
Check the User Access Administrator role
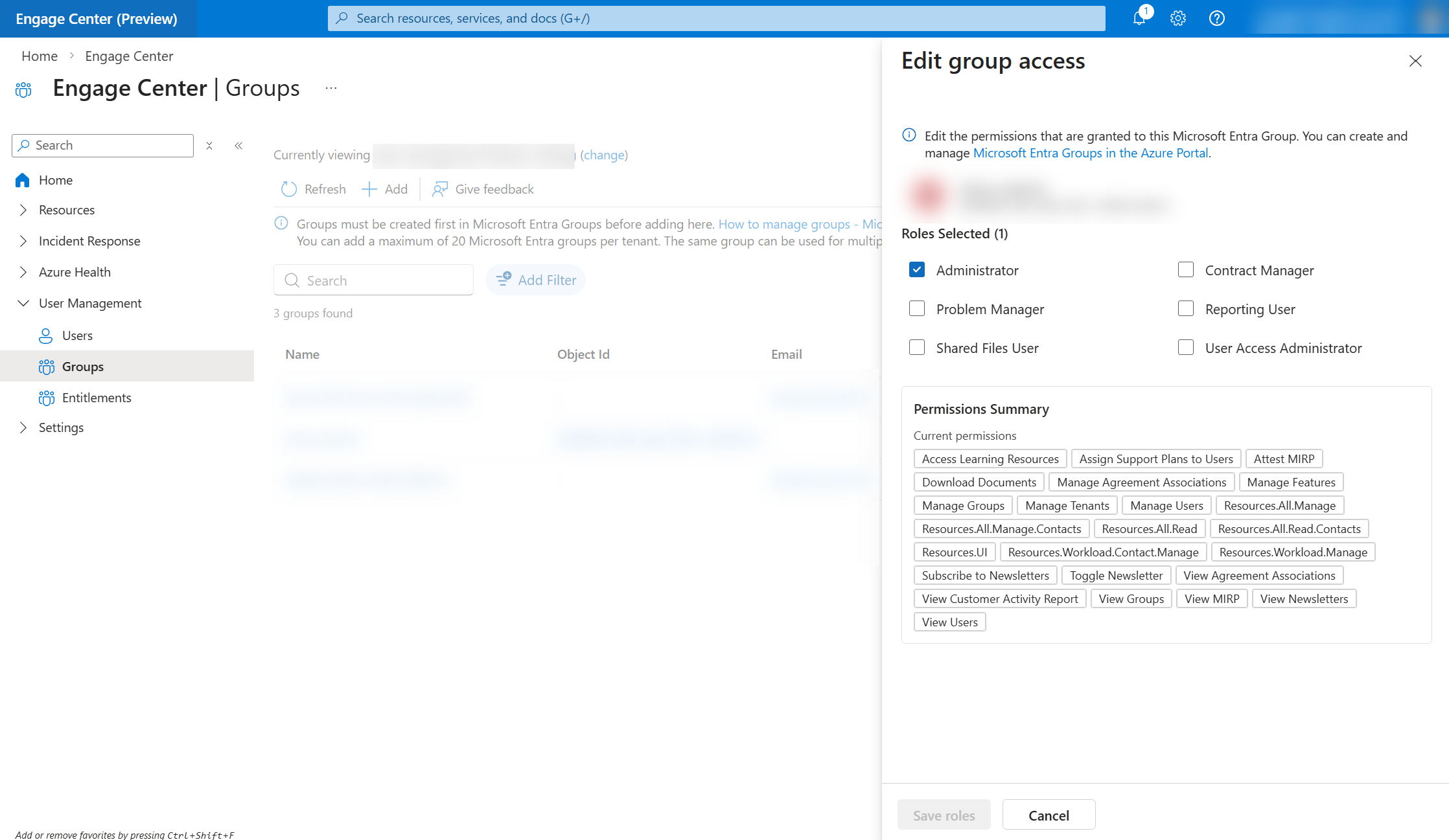(x=1186, y=347)
